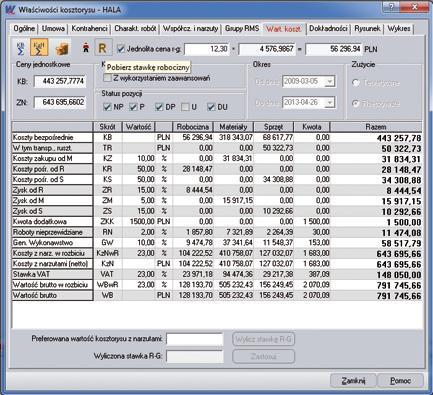Image resolution: width=433 pixels, height=395 pixels.
Task: Select the Zysk od R row label
Action: pyautogui.click(x=52, y=190)
